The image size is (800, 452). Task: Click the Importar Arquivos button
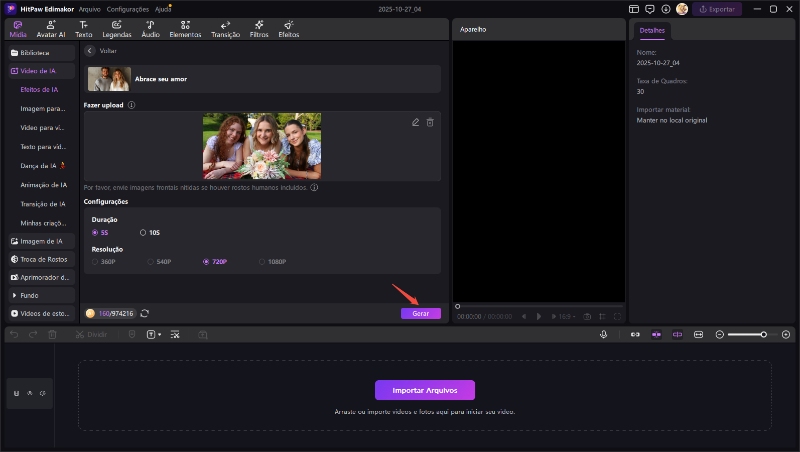(x=424, y=390)
